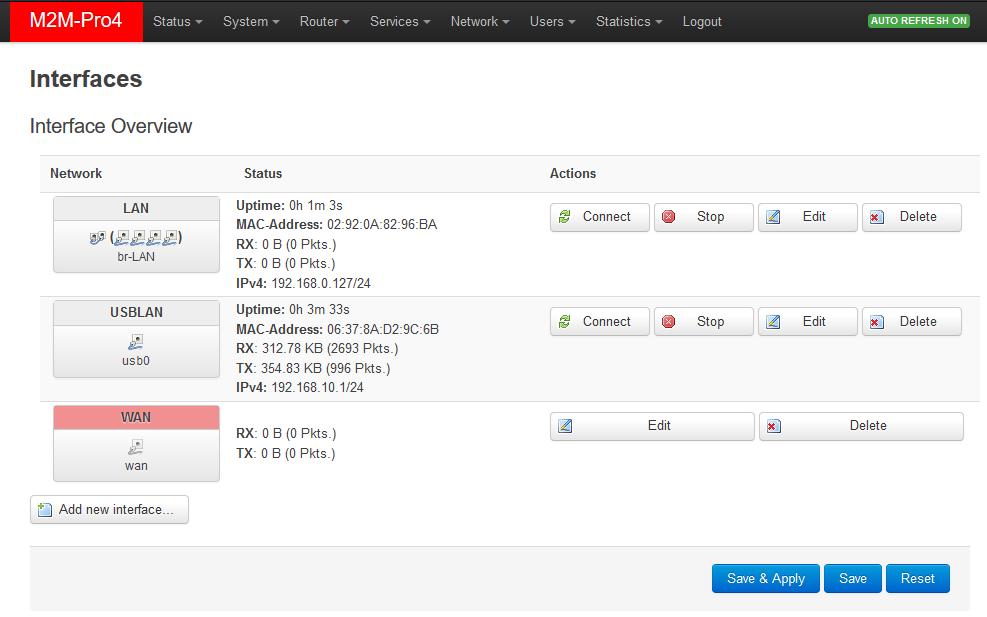The width and height of the screenshot is (987, 617).
Task: Click LAN IPv4 address 192.168.0.127/24
Action: [321, 283]
